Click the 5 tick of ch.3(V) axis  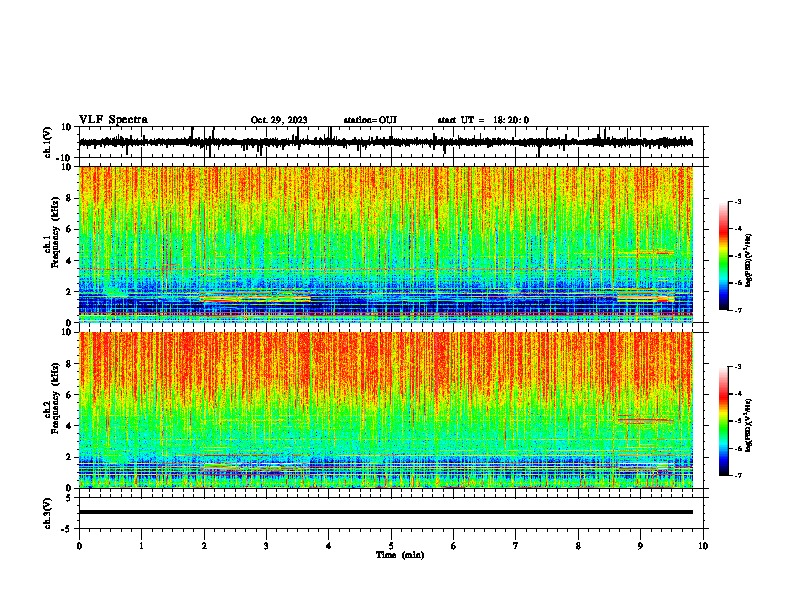point(69,498)
